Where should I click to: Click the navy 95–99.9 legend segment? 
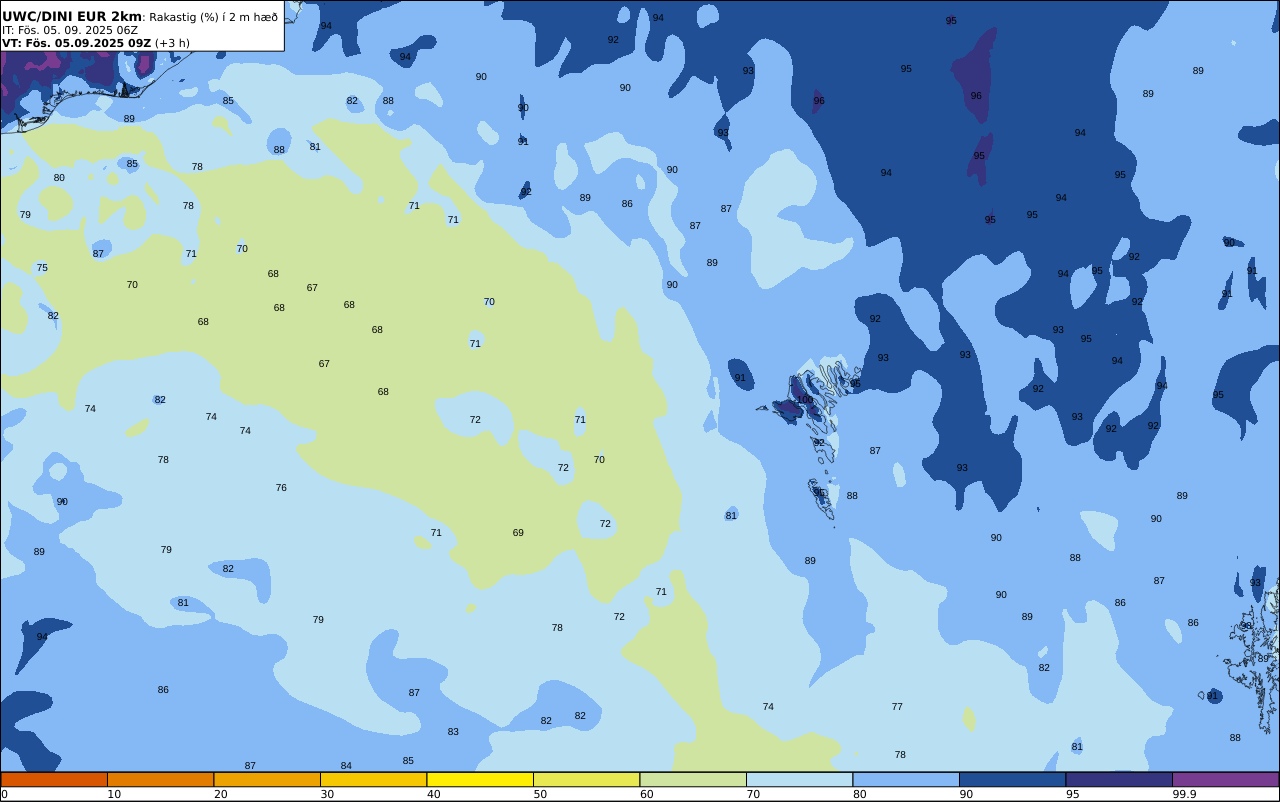pos(1119,779)
